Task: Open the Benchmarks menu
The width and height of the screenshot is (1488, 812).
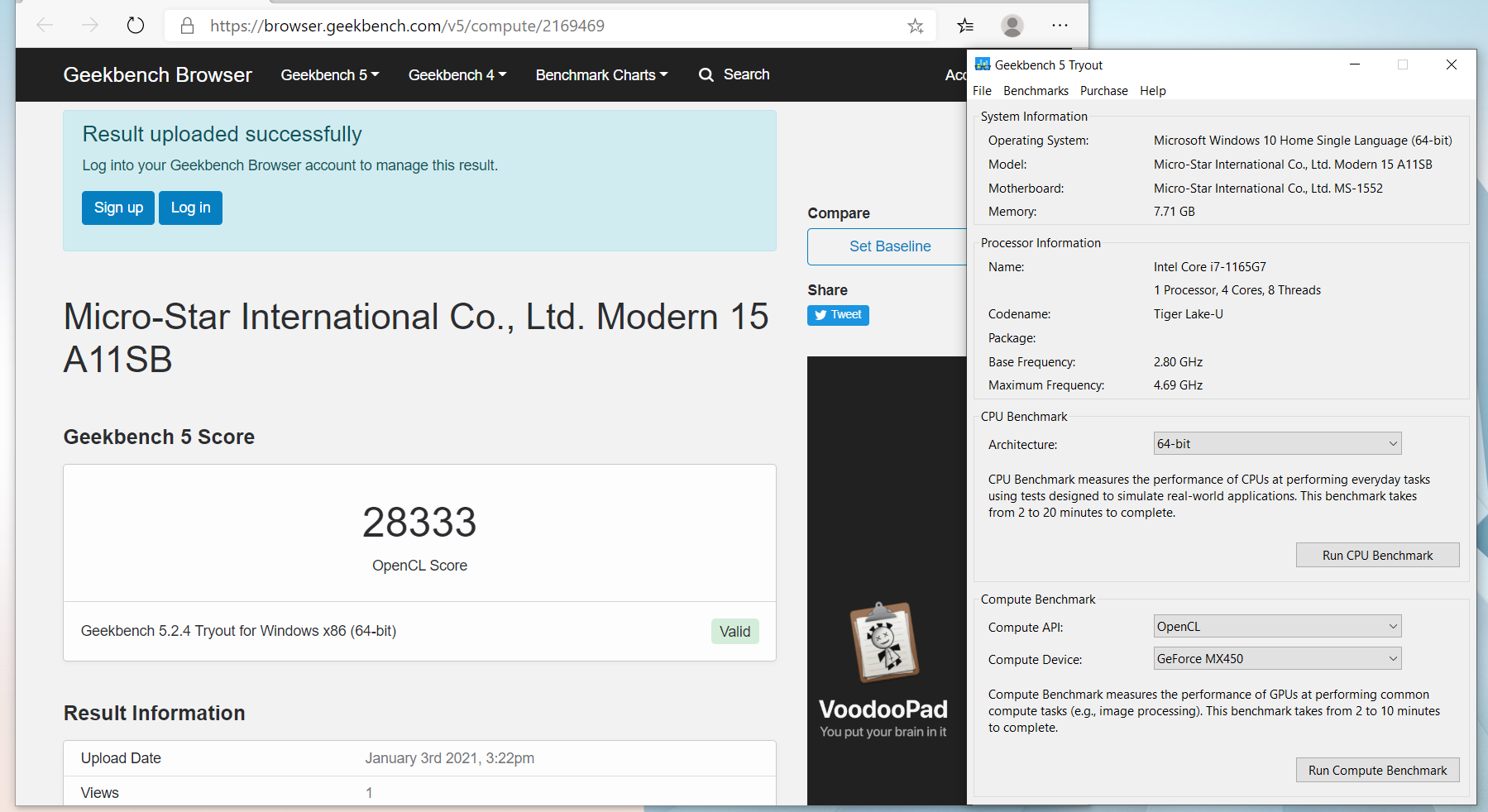Action: pos(1036,91)
